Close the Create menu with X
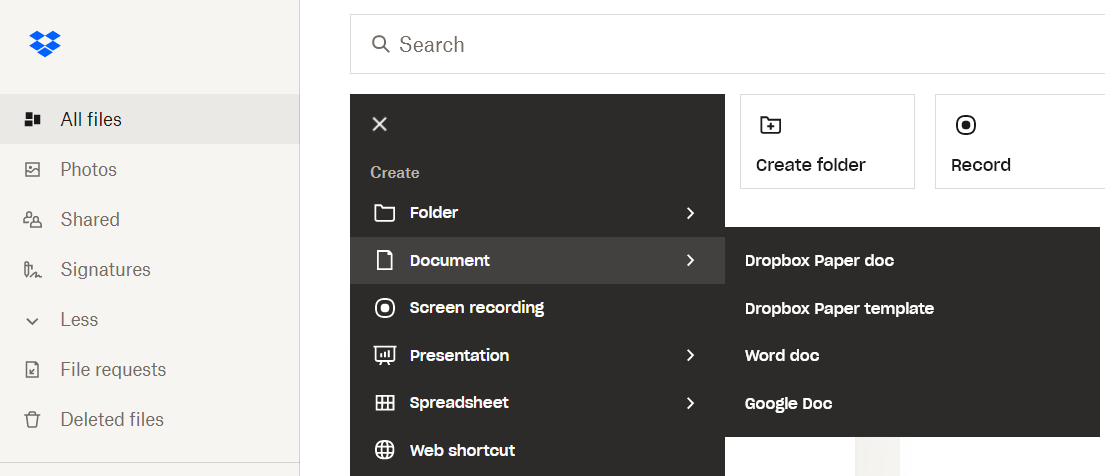Viewport: 1105px width, 476px height. point(380,125)
